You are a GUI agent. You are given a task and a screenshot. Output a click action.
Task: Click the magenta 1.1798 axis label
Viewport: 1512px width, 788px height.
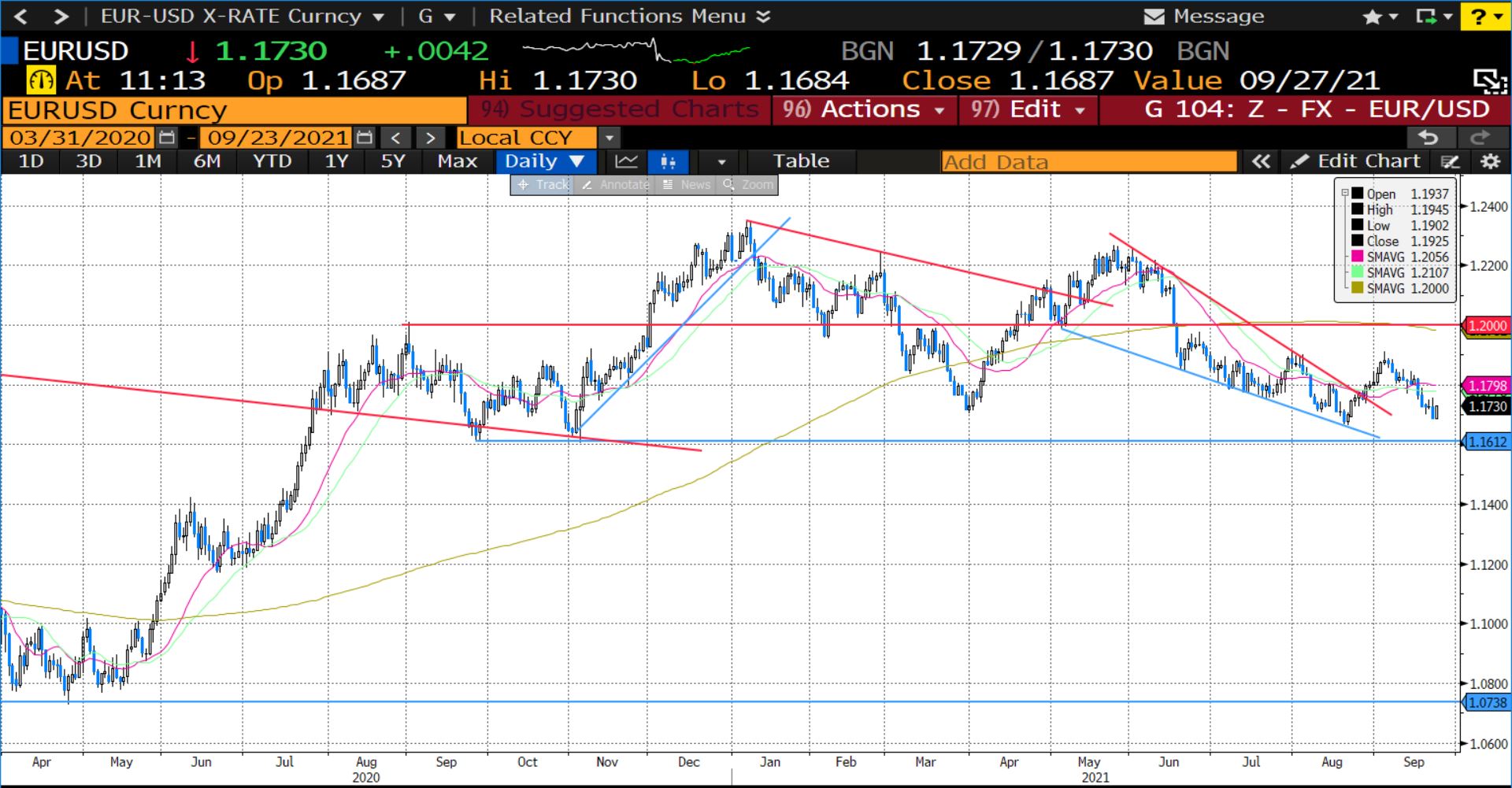pos(1486,386)
